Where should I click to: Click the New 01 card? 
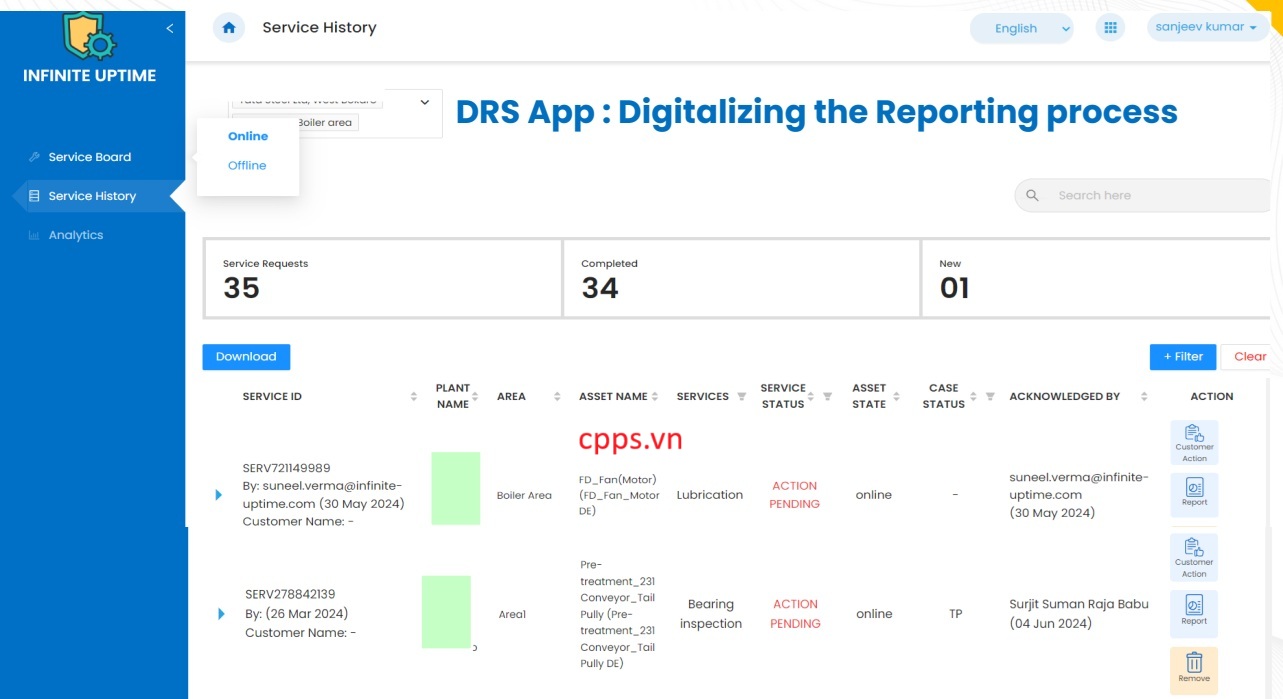click(x=1096, y=278)
